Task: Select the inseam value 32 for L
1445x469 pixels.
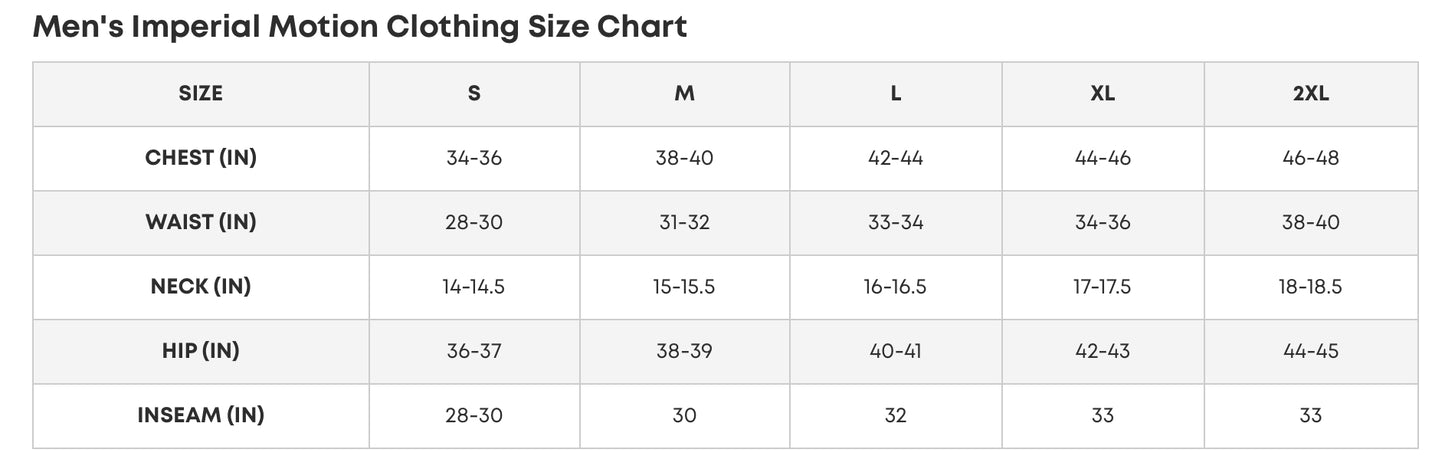Action: (896, 415)
